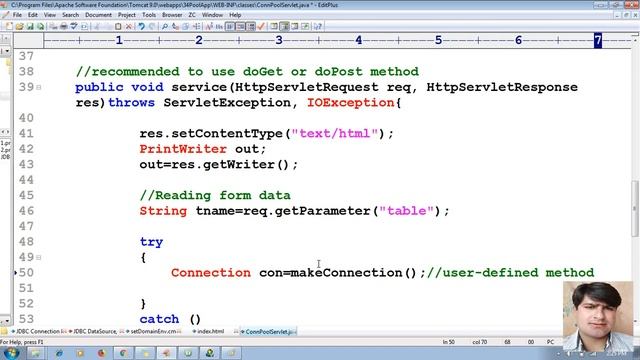640x360 pixels.
Task: Save all open files
Action: pyautogui.click(x=40, y=26)
